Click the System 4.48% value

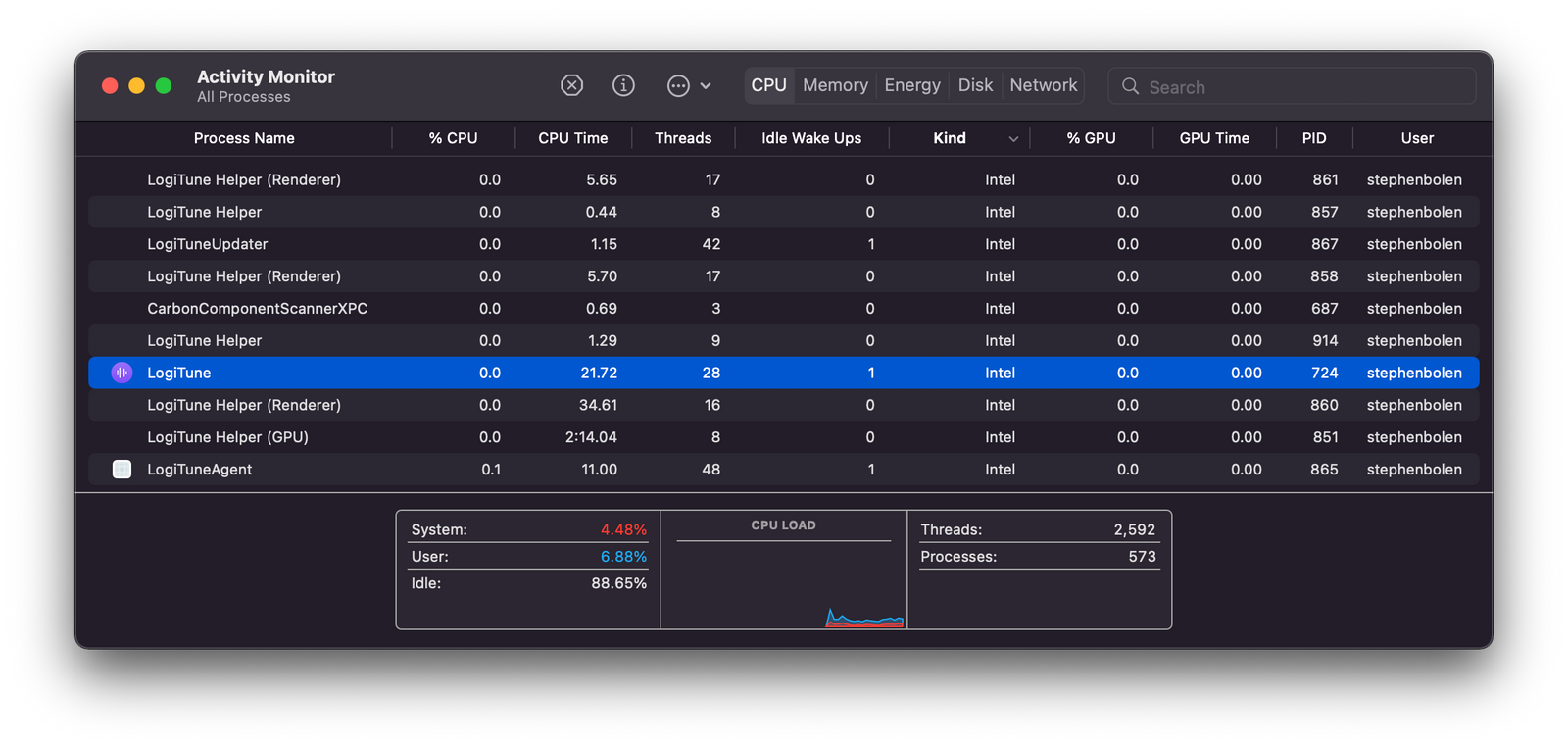[623, 529]
